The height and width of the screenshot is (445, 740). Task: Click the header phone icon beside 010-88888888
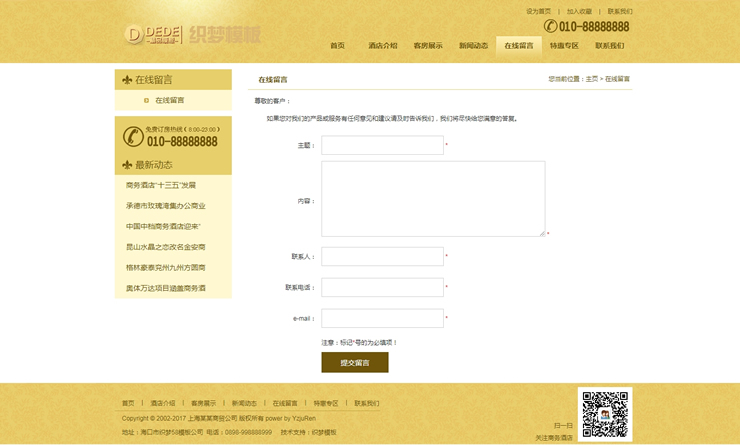pyautogui.click(x=550, y=26)
